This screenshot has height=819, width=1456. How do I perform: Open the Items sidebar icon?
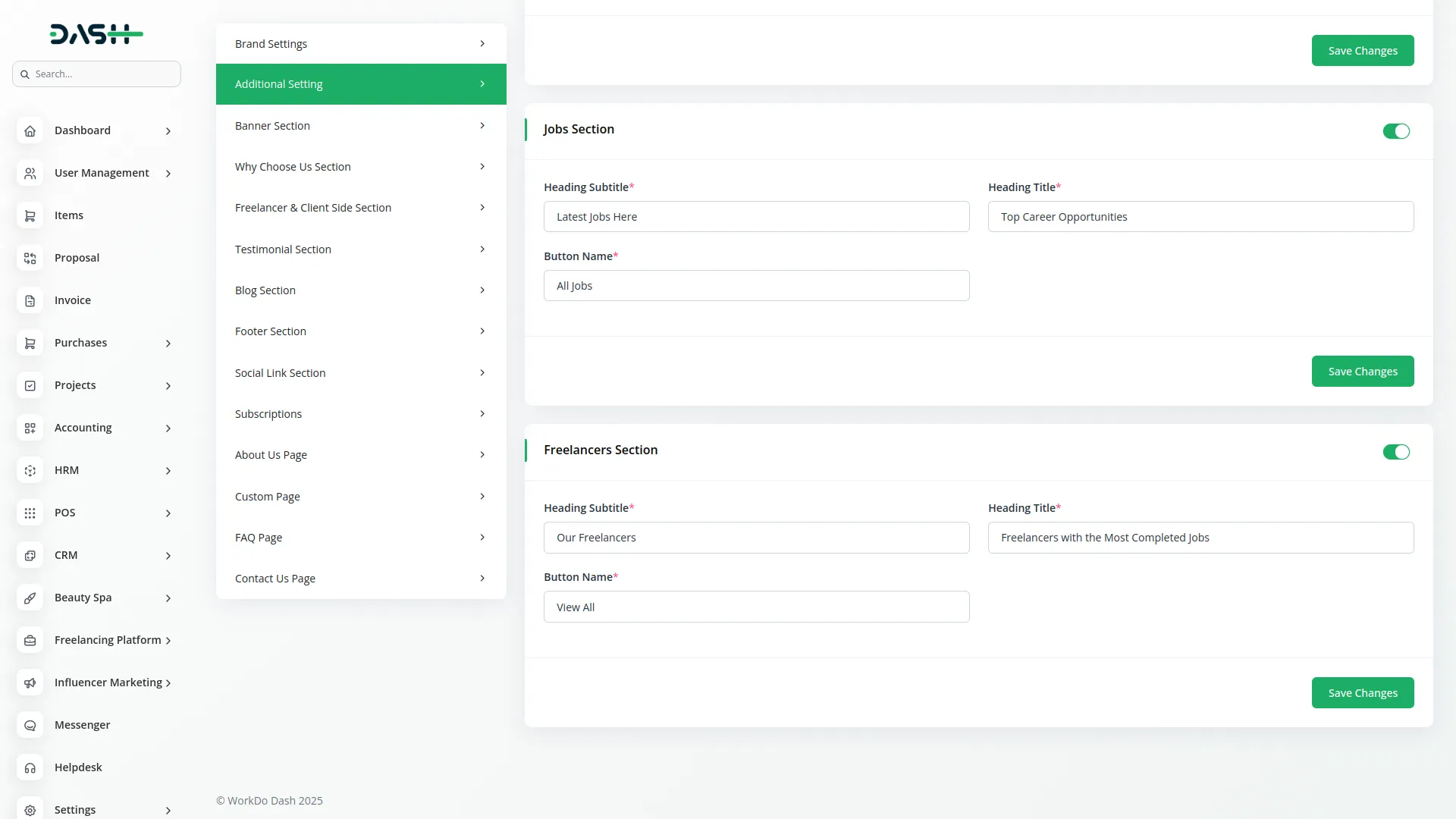coord(30,215)
